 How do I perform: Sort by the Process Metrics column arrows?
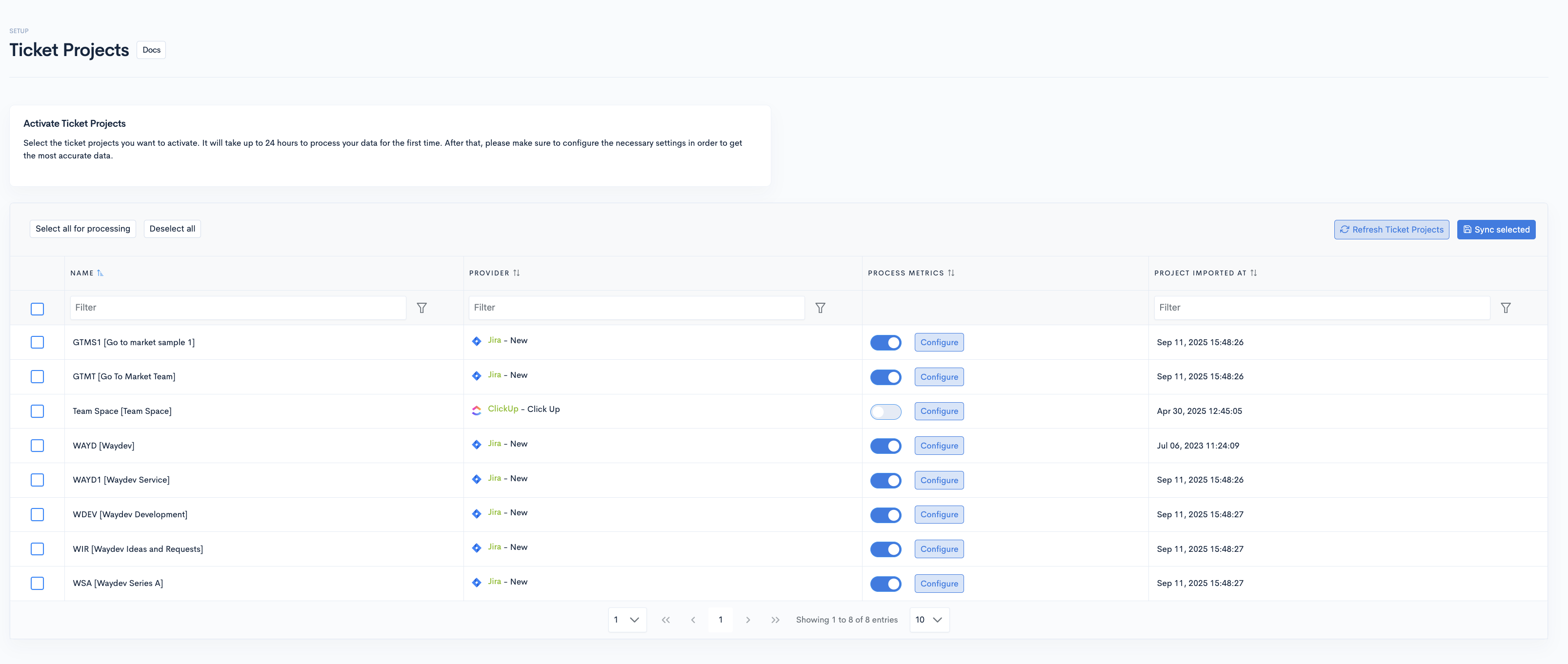(x=951, y=273)
